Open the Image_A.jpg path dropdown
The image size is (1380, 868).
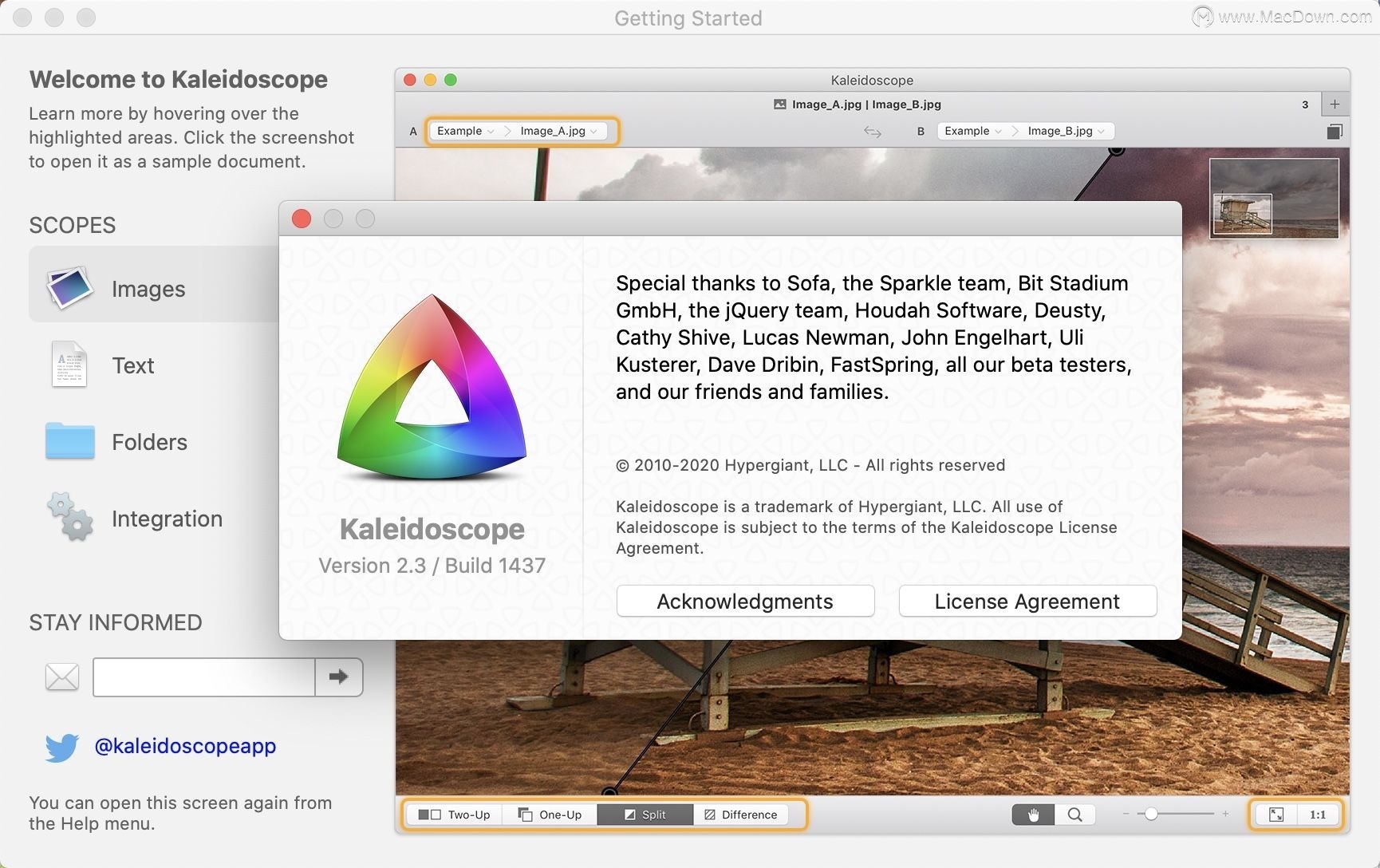(x=559, y=131)
